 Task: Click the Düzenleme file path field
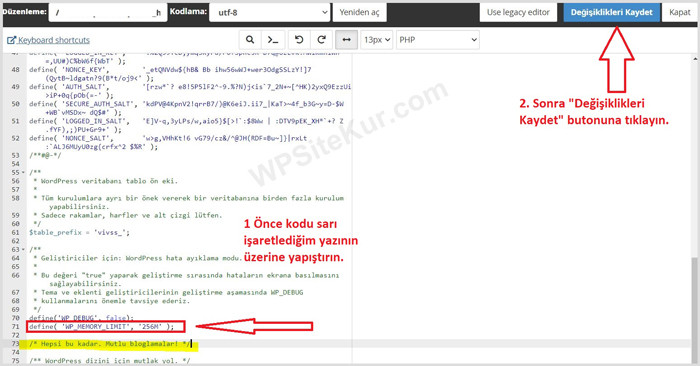pos(108,12)
